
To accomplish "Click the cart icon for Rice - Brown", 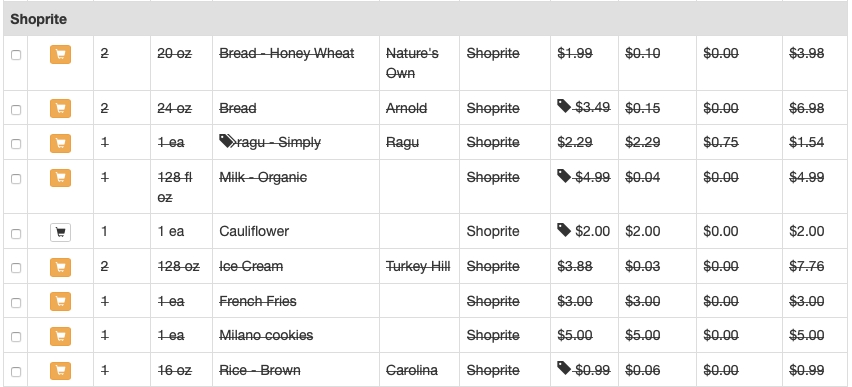I will (x=60, y=372).
